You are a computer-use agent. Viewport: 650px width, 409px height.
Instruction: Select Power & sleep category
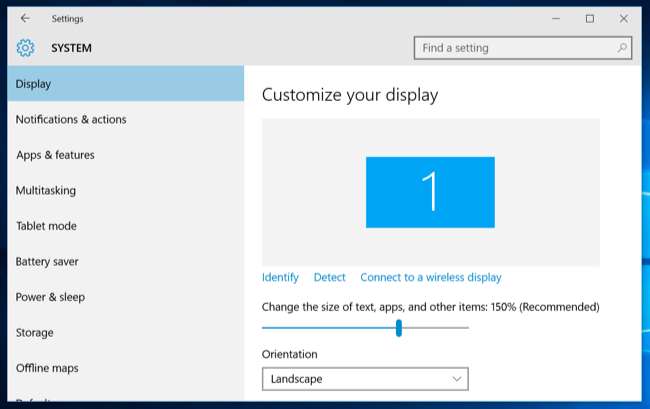(50, 297)
